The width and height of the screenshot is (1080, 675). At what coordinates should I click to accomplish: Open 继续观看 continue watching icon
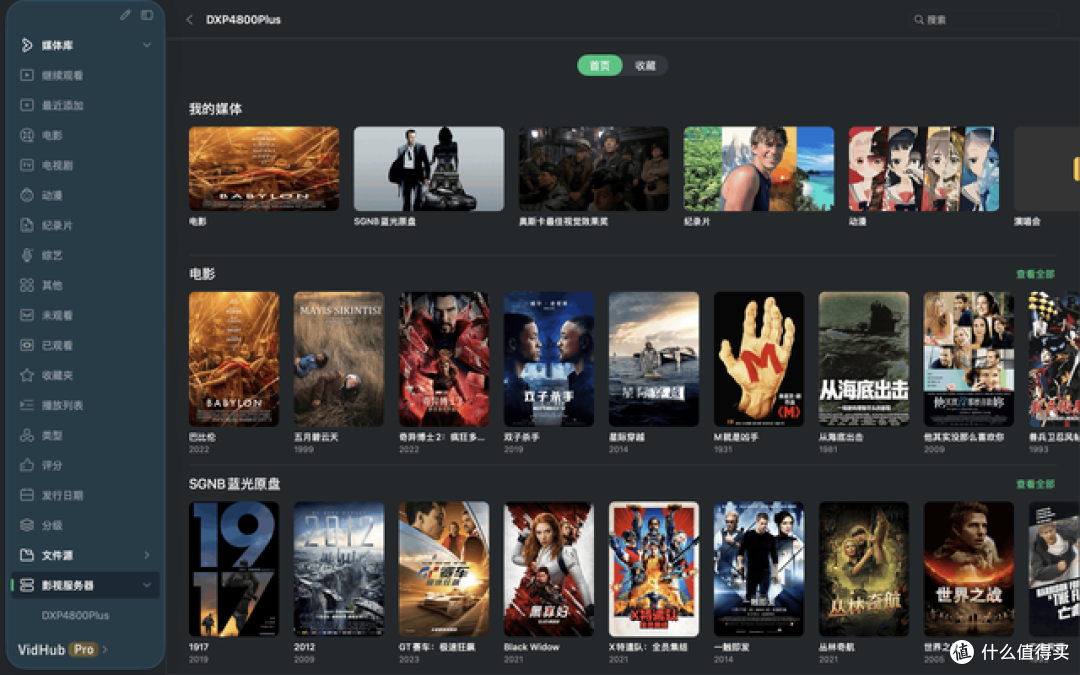[x=27, y=75]
